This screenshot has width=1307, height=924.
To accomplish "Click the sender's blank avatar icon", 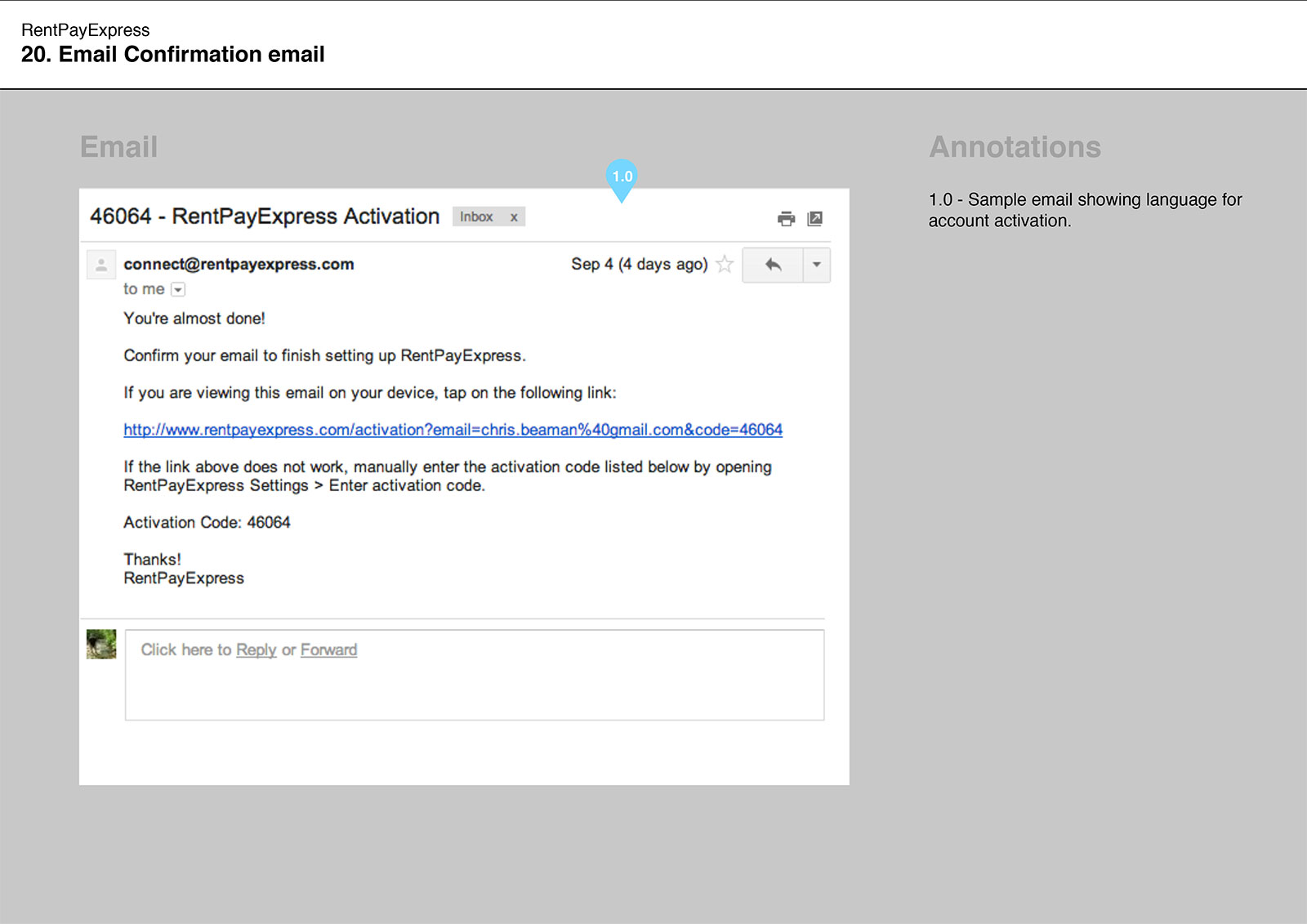I will [101, 265].
